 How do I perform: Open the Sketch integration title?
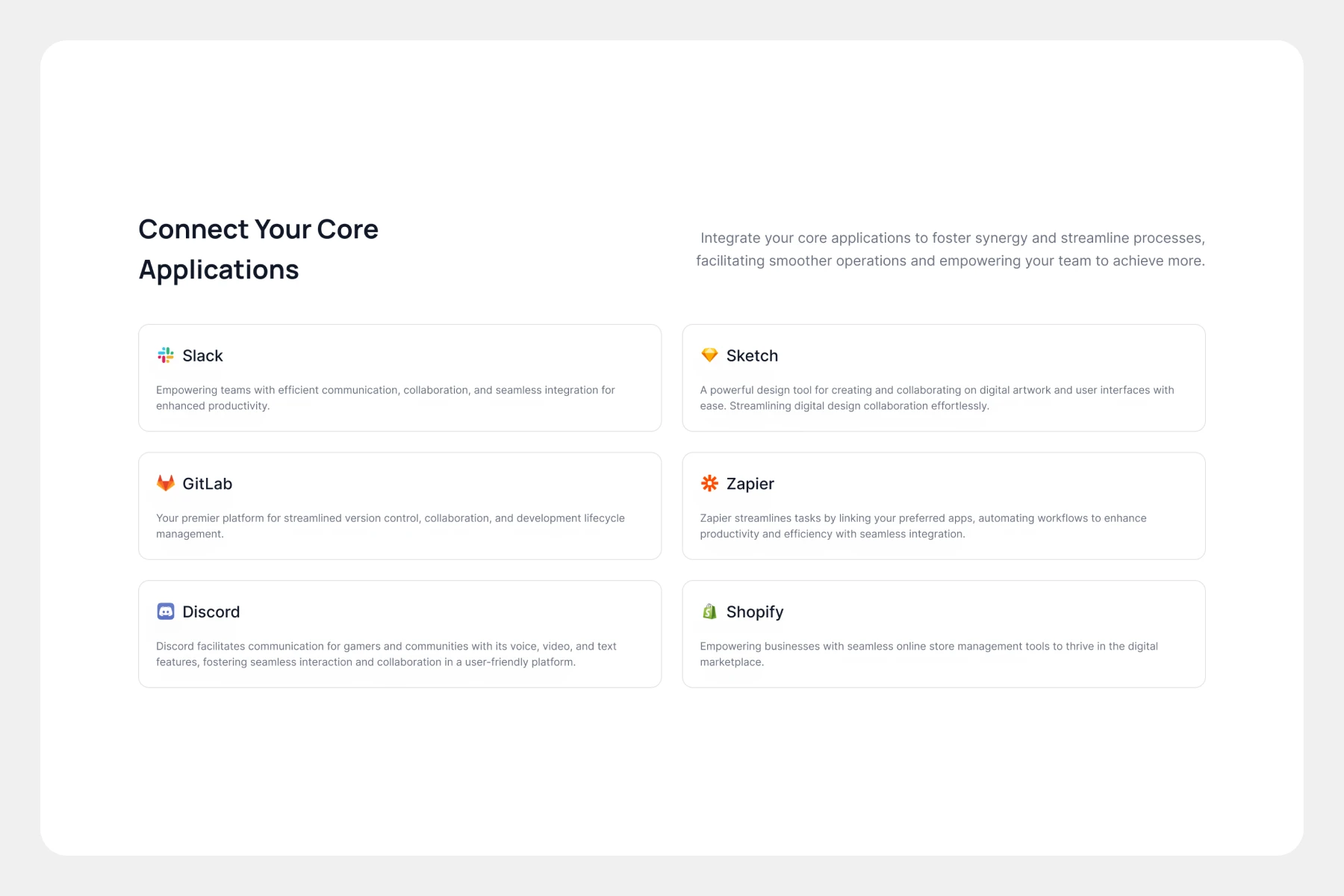[752, 356]
